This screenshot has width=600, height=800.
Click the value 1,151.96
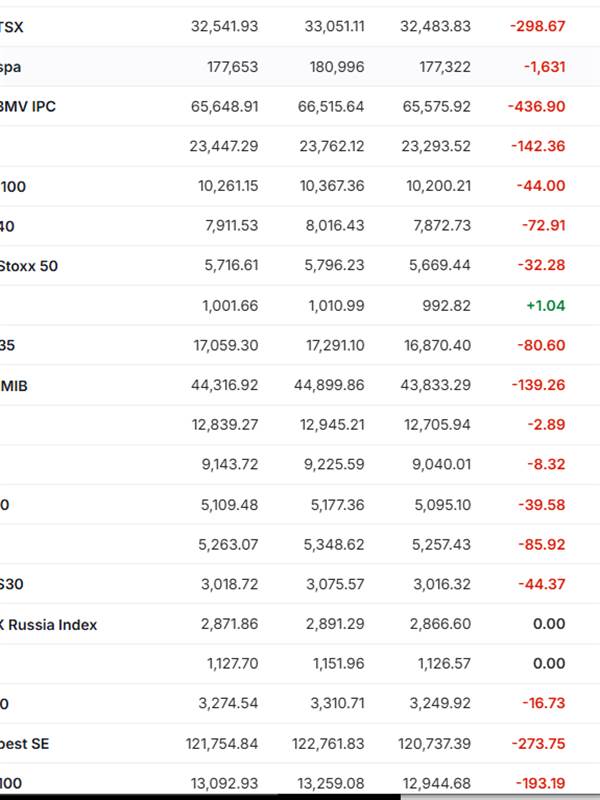point(339,663)
